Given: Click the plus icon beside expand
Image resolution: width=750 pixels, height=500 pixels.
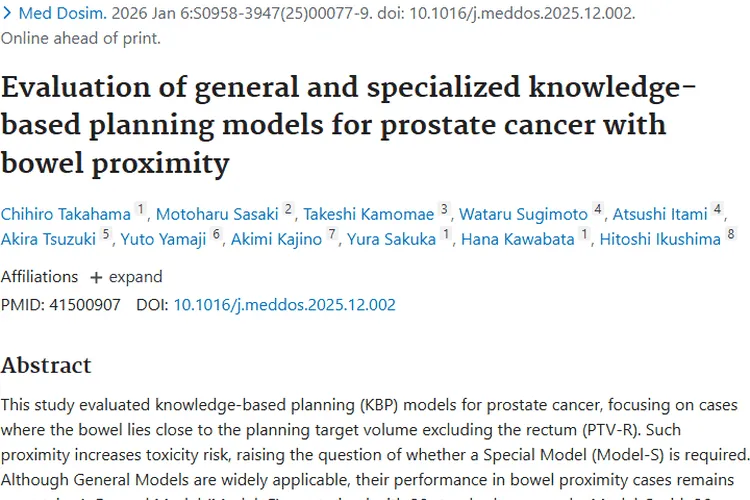Looking at the screenshot, I should [96, 277].
